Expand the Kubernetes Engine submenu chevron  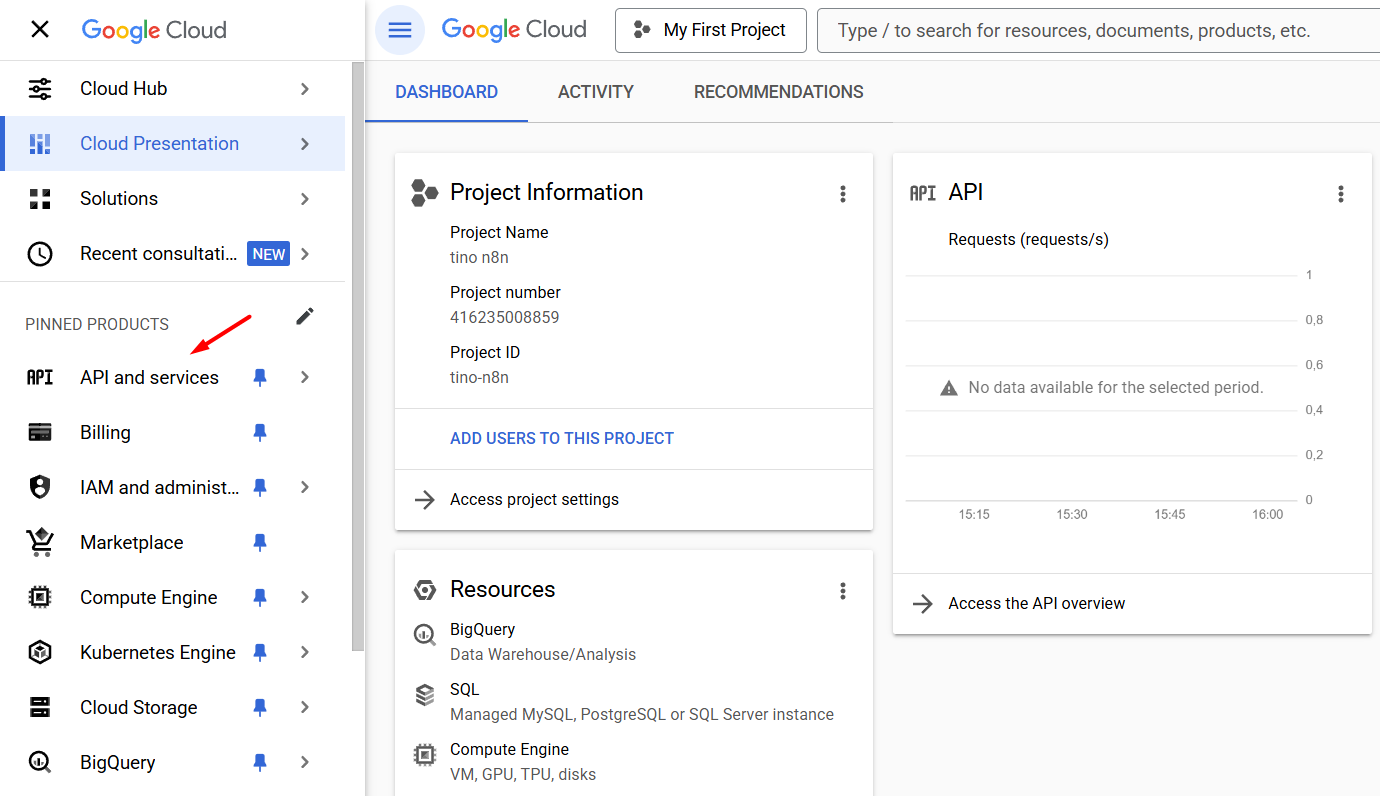coord(305,652)
